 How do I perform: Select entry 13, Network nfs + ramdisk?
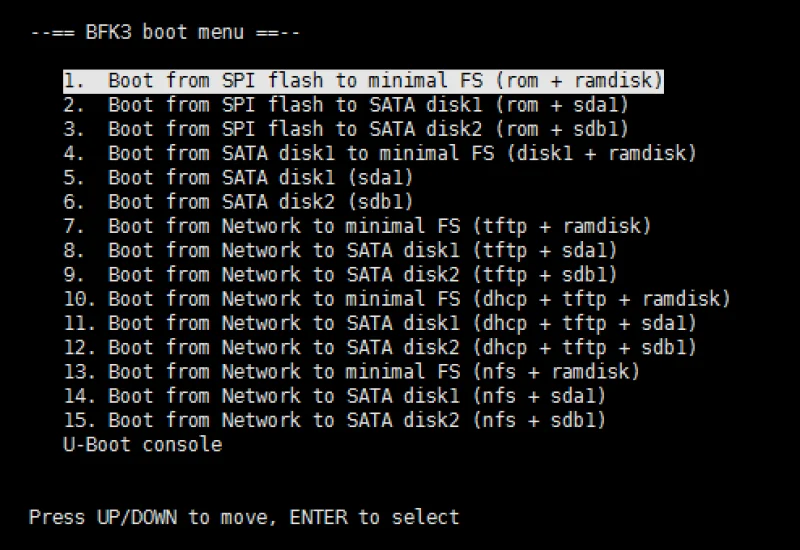point(351,372)
